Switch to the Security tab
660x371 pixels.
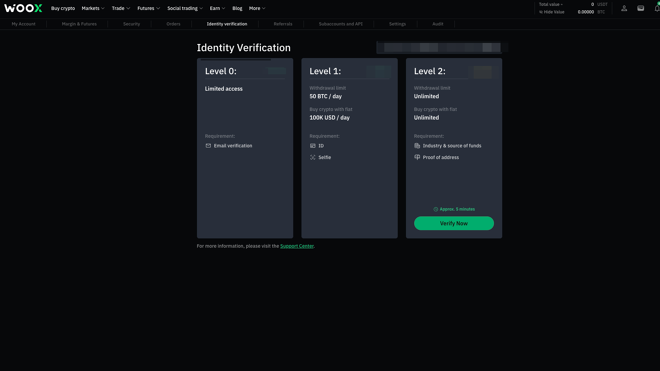coord(131,24)
